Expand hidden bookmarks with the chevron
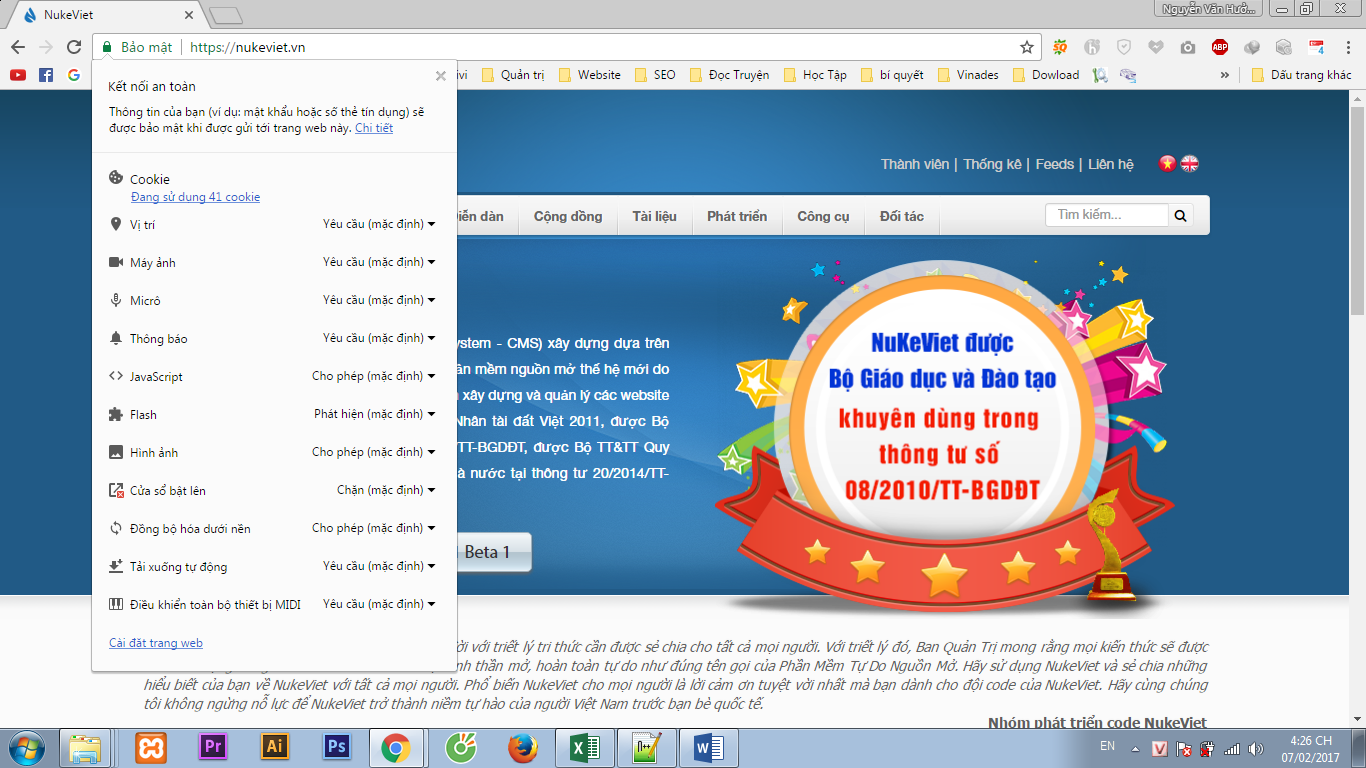Viewport: 1366px width, 768px height. [1224, 75]
